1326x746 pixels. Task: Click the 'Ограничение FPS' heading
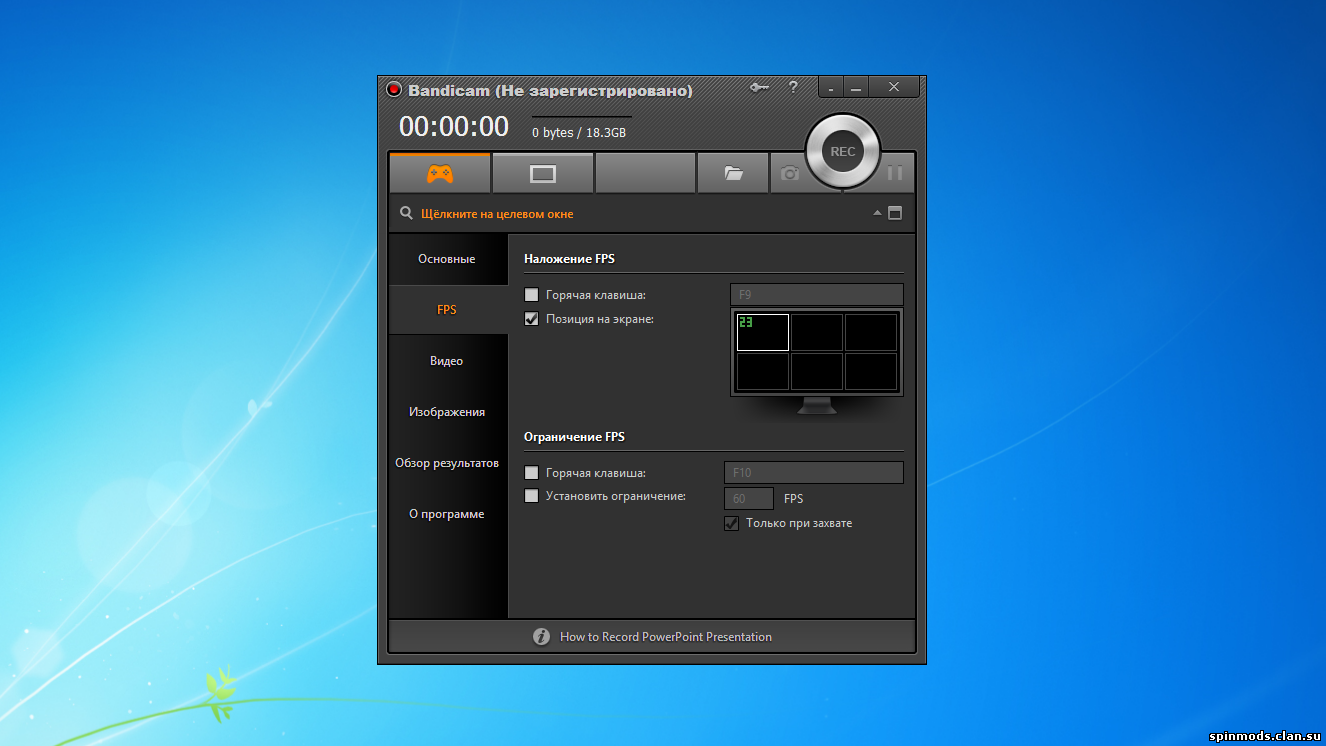(574, 437)
